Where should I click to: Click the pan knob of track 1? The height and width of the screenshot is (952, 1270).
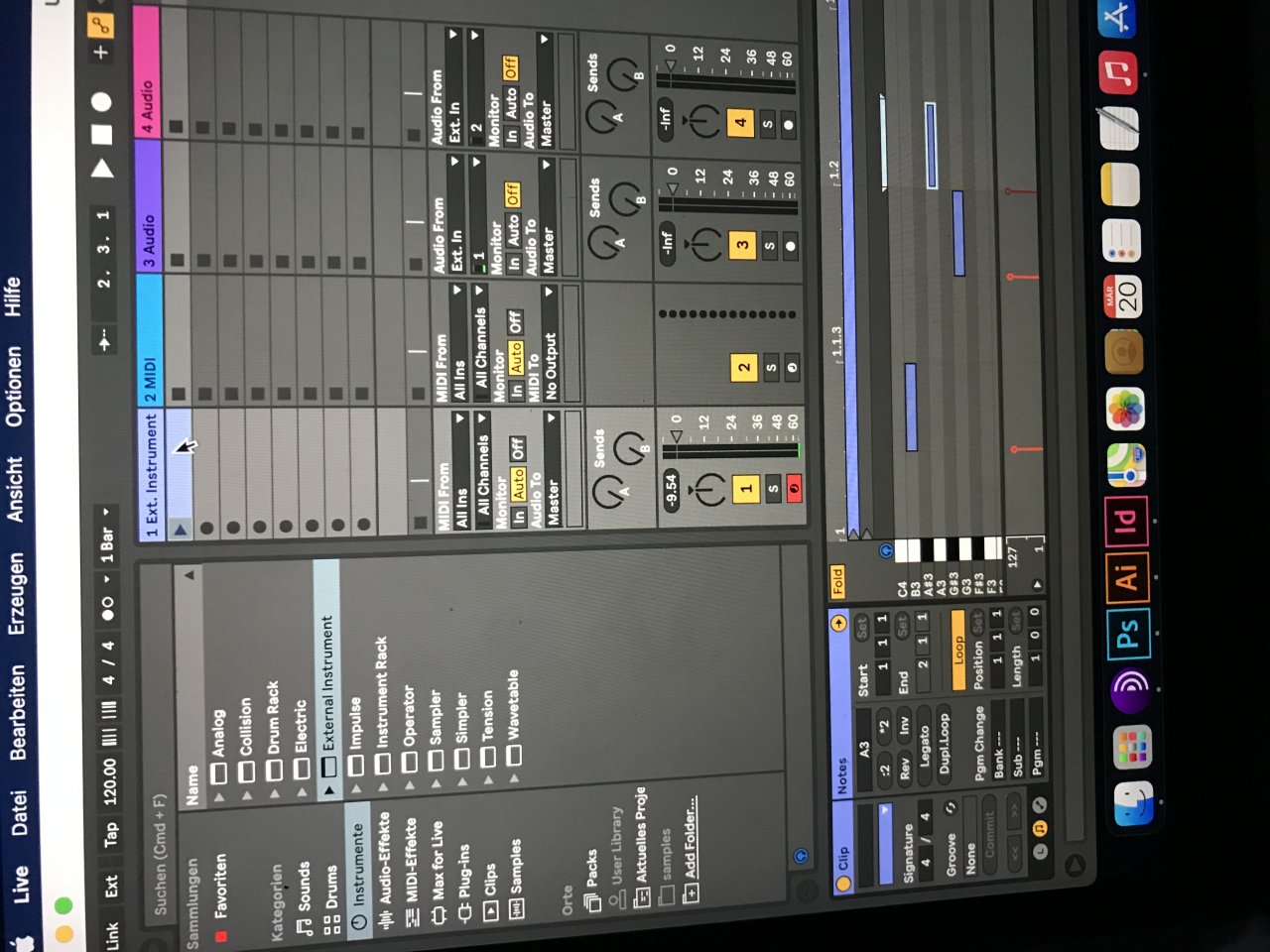tap(708, 489)
